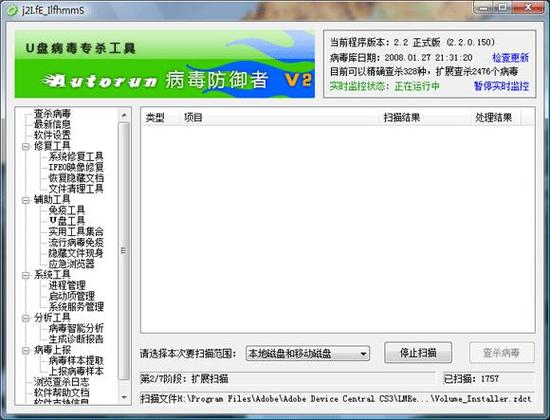Select 软件帮助文档 entry
550x420 pixels.
click(x=61, y=392)
